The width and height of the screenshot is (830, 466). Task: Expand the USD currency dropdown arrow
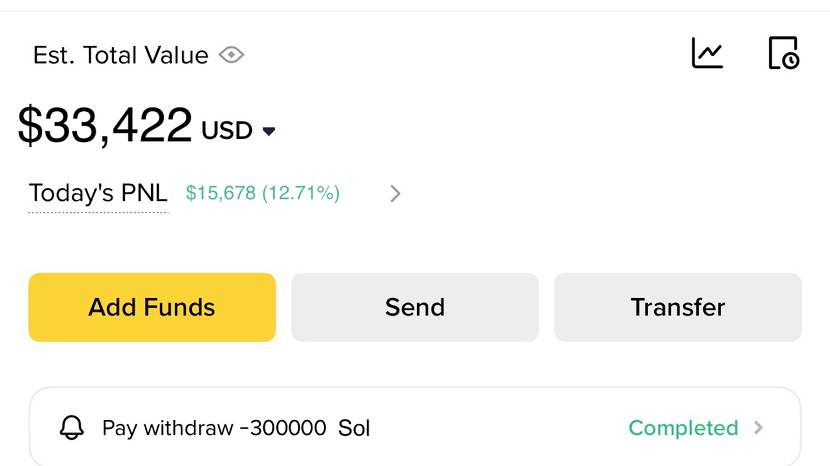point(268,131)
